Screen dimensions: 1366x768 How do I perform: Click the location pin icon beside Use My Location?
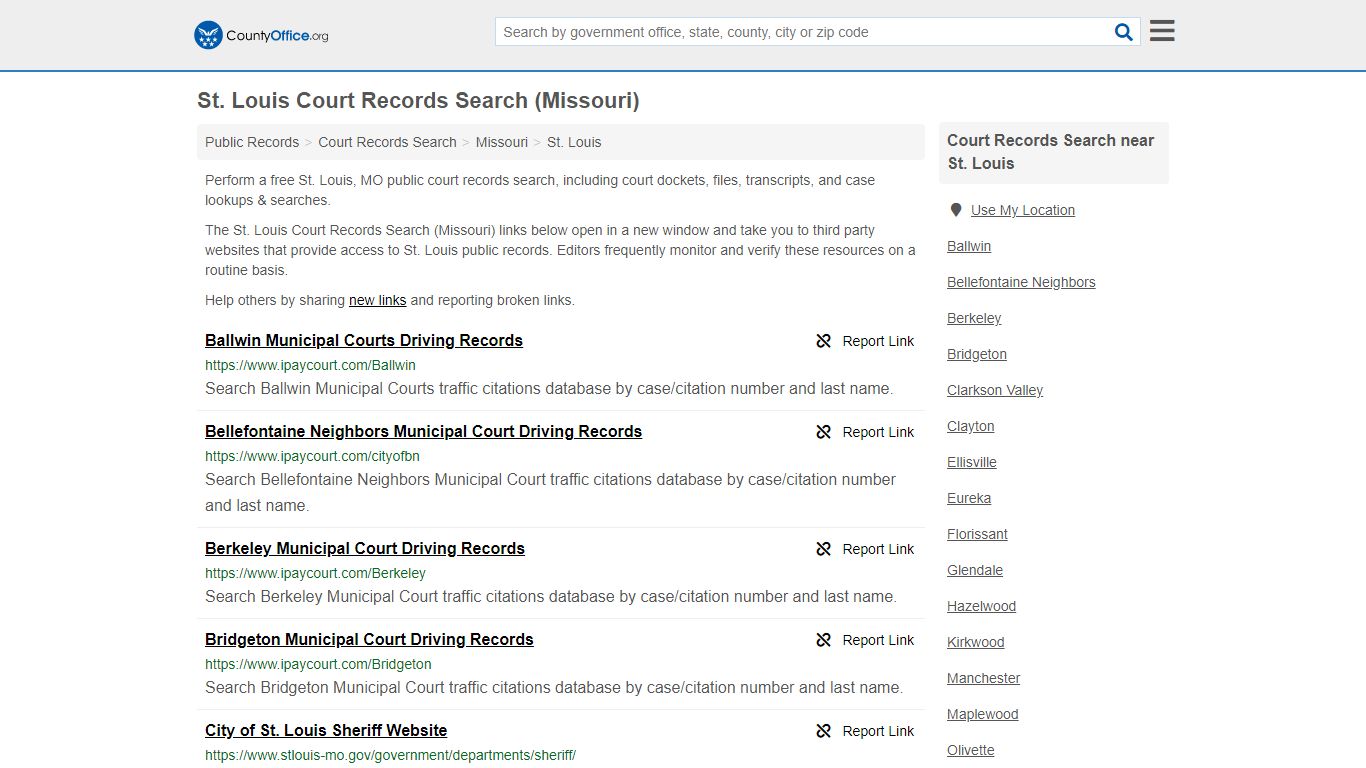click(956, 210)
